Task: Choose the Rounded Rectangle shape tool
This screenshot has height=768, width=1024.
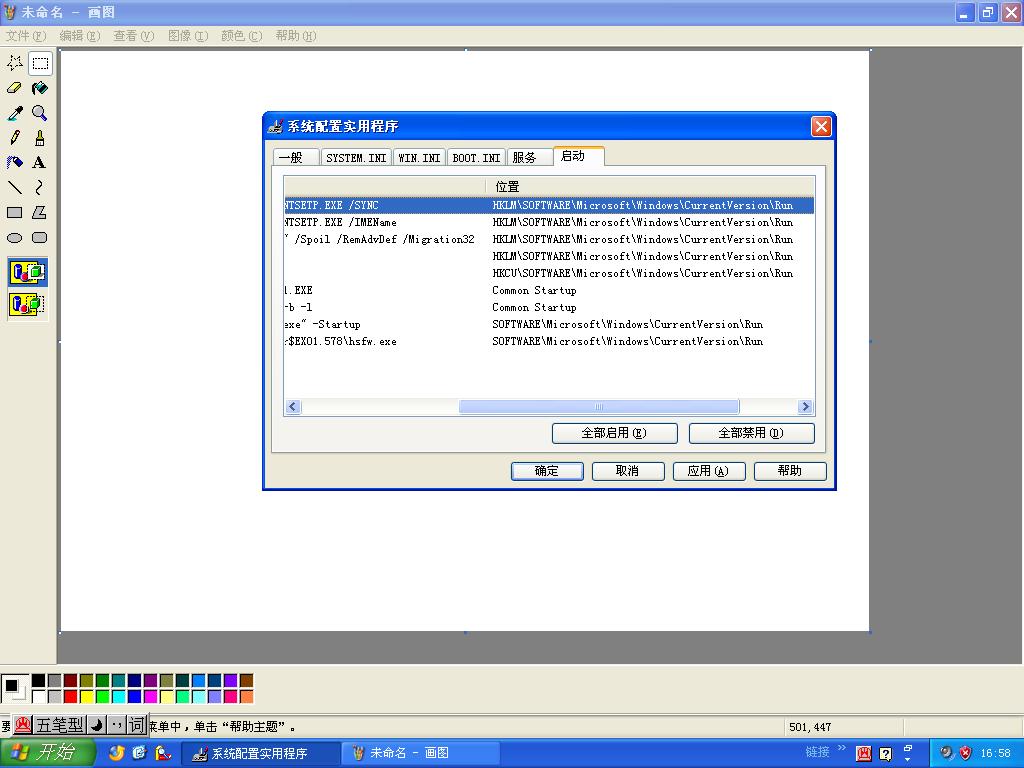Action: pyautogui.click(x=39, y=238)
